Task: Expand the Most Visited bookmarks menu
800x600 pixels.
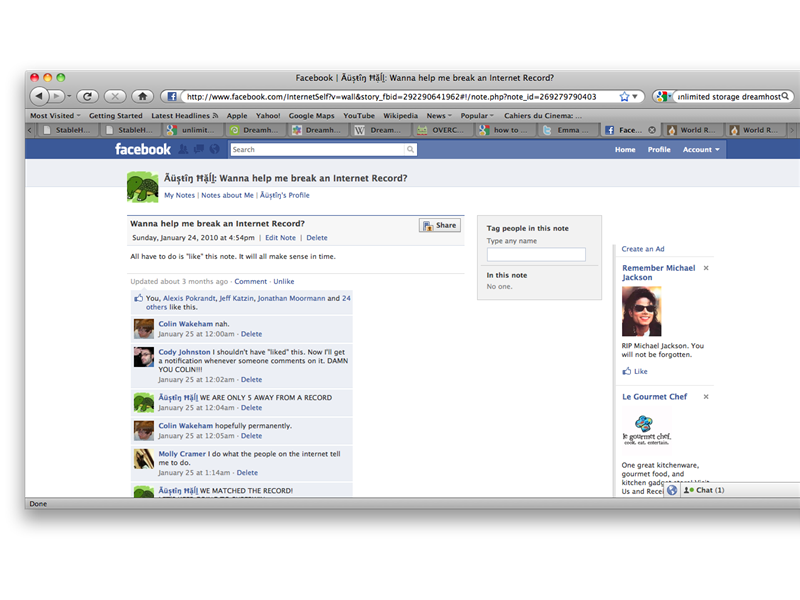Action: tap(55, 116)
